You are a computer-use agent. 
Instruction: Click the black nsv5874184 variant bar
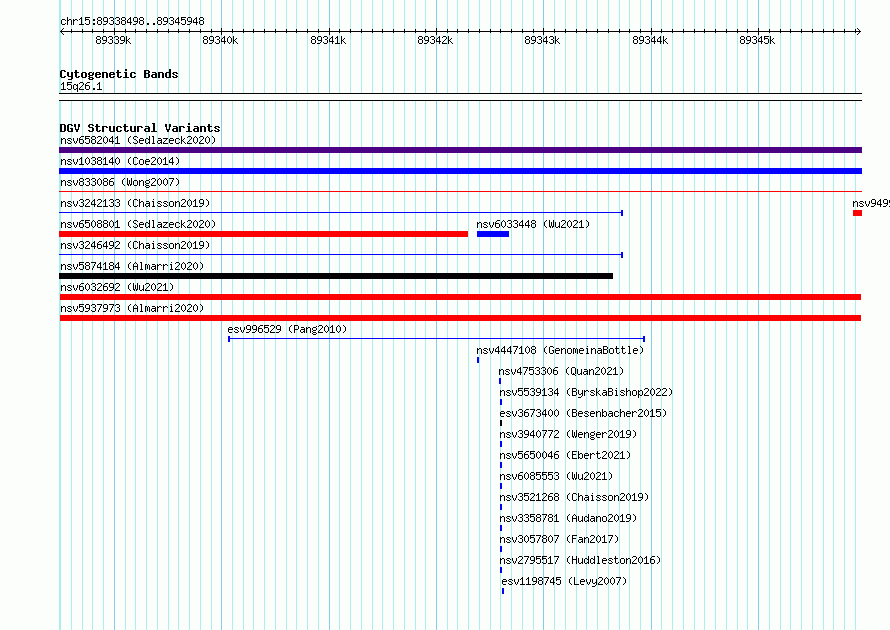tap(336, 276)
